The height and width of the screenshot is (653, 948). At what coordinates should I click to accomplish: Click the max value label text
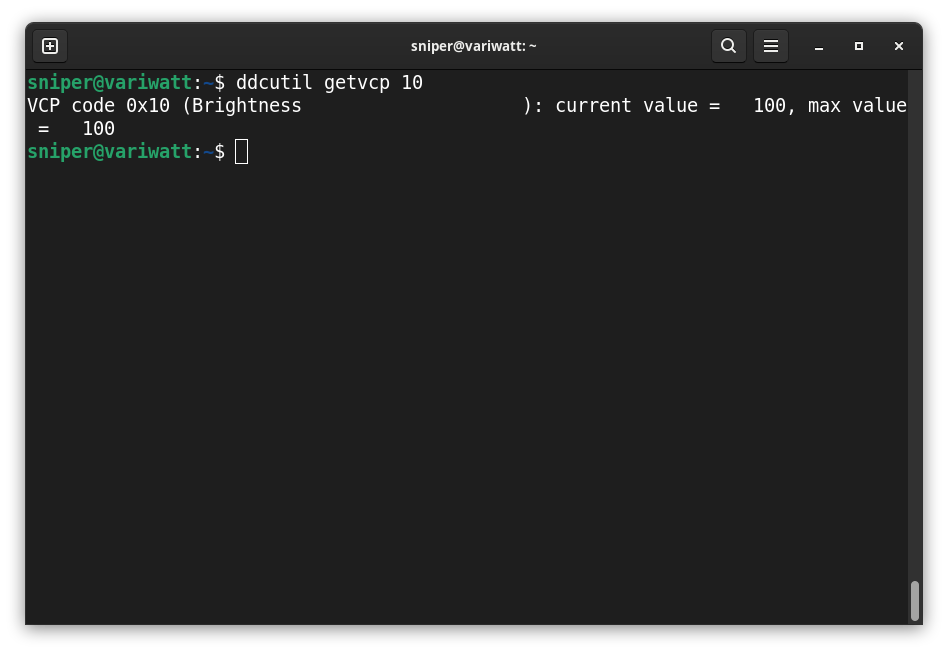click(x=856, y=106)
